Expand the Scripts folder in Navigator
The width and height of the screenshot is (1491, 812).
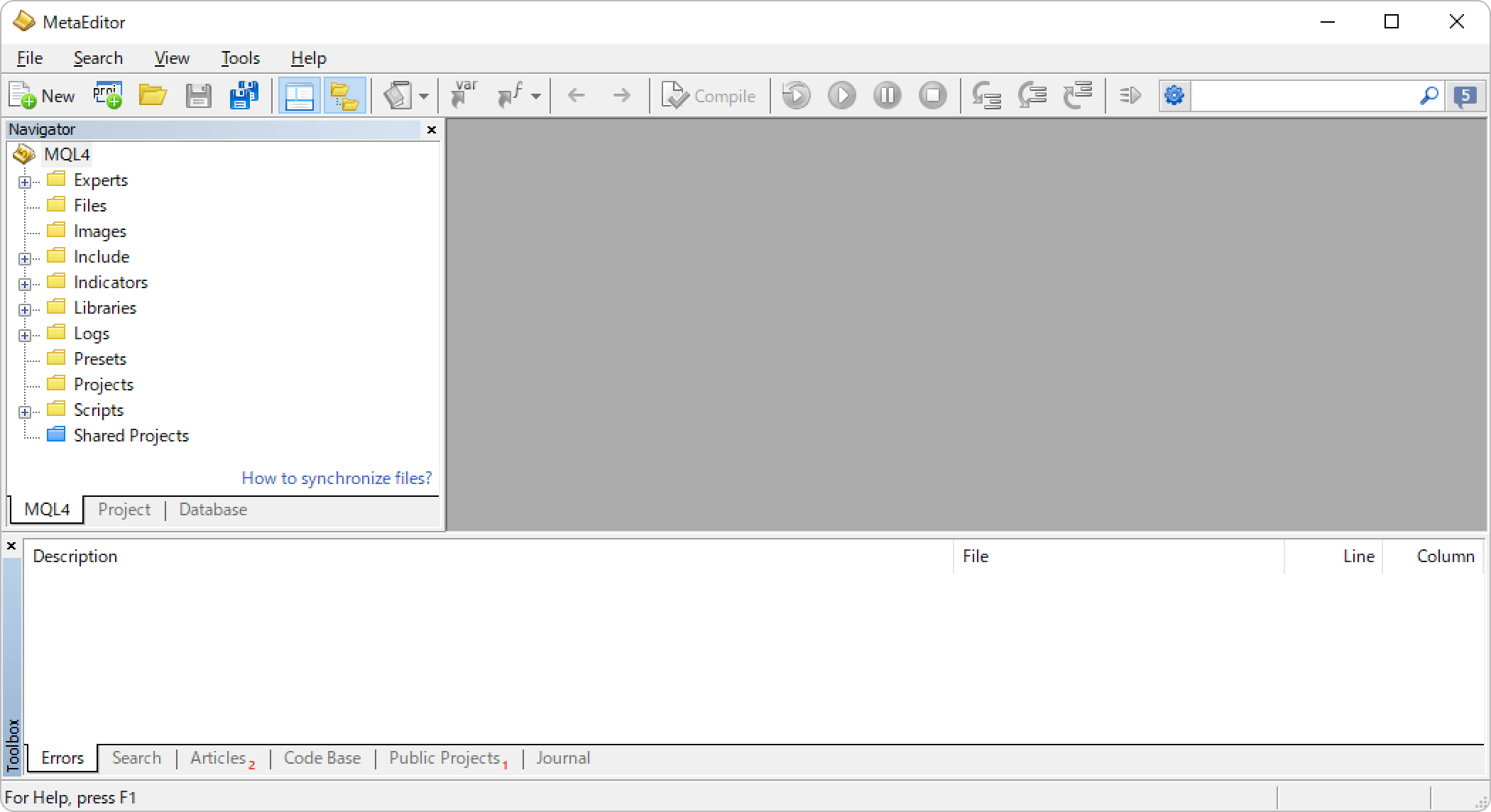[24, 410]
